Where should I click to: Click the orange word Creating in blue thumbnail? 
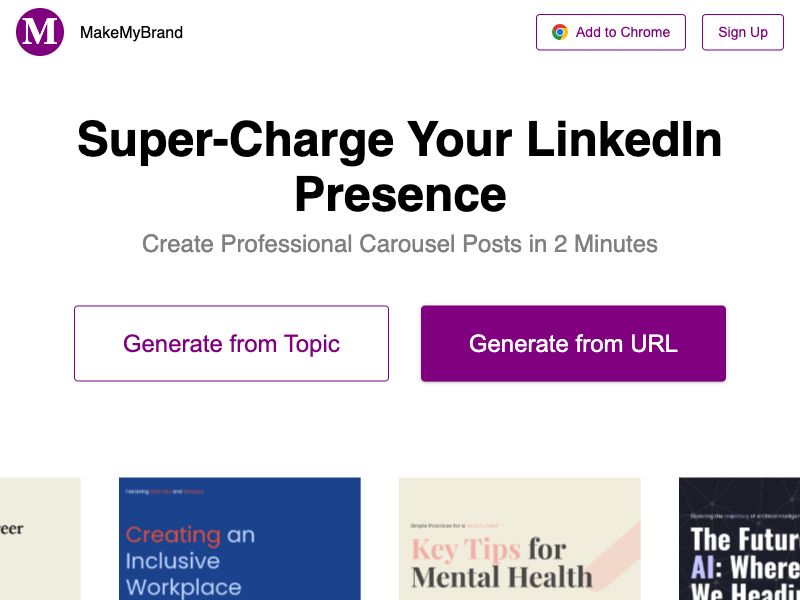tap(173, 535)
